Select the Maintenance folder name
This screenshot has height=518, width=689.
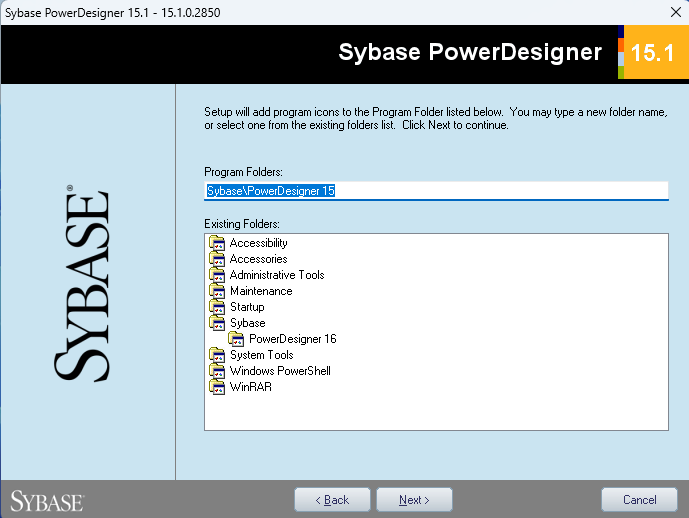(261, 291)
